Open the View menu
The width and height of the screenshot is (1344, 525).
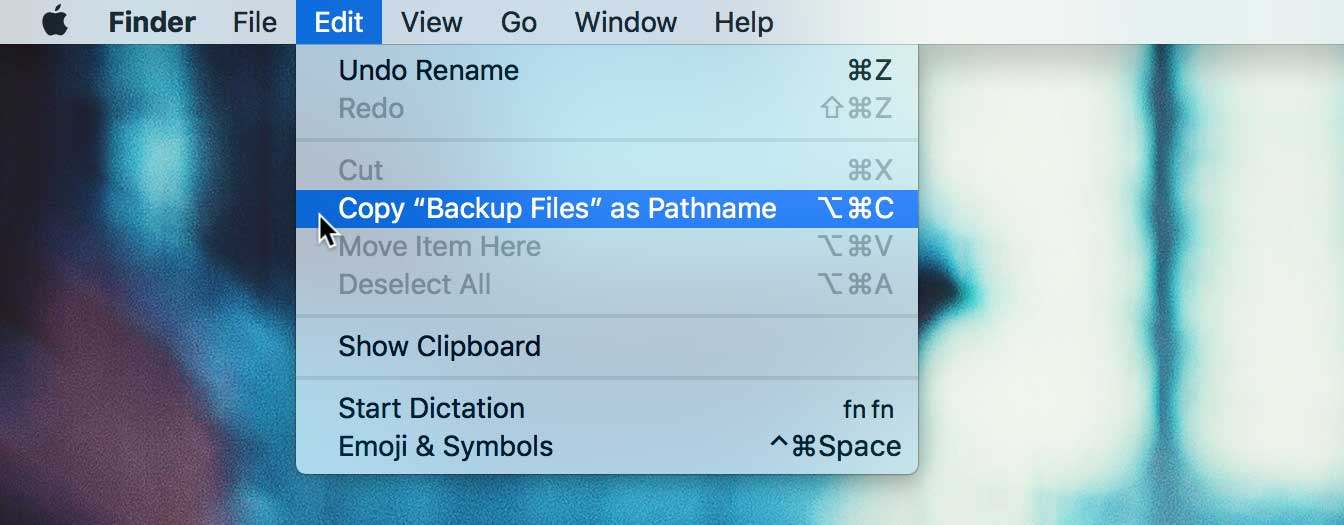pyautogui.click(x=431, y=22)
